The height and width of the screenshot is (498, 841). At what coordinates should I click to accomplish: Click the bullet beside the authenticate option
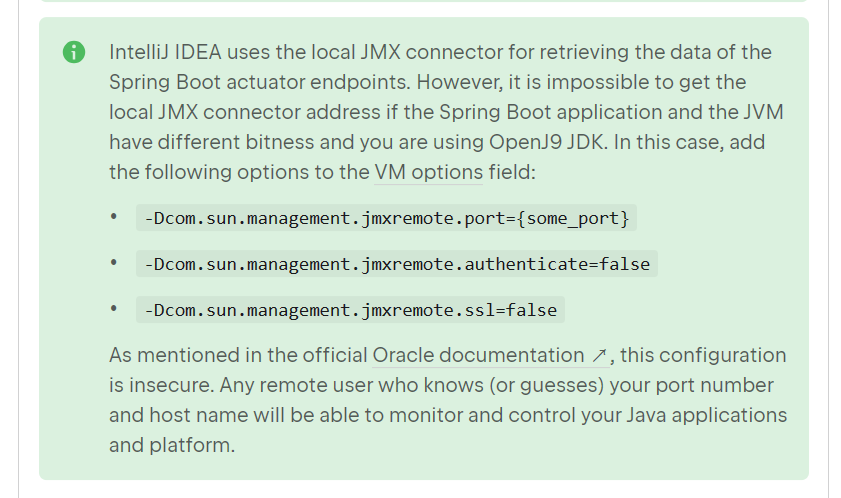click(x=115, y=263)
